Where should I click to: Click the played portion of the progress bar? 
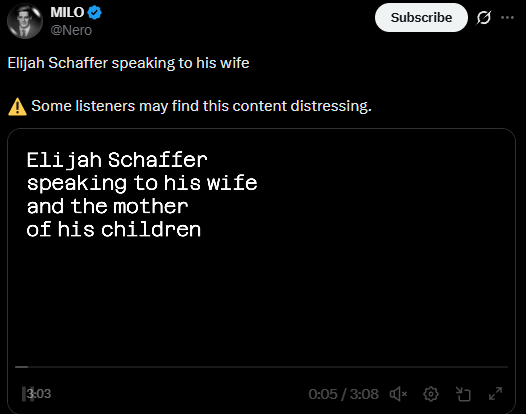click(x=21, y=367)
